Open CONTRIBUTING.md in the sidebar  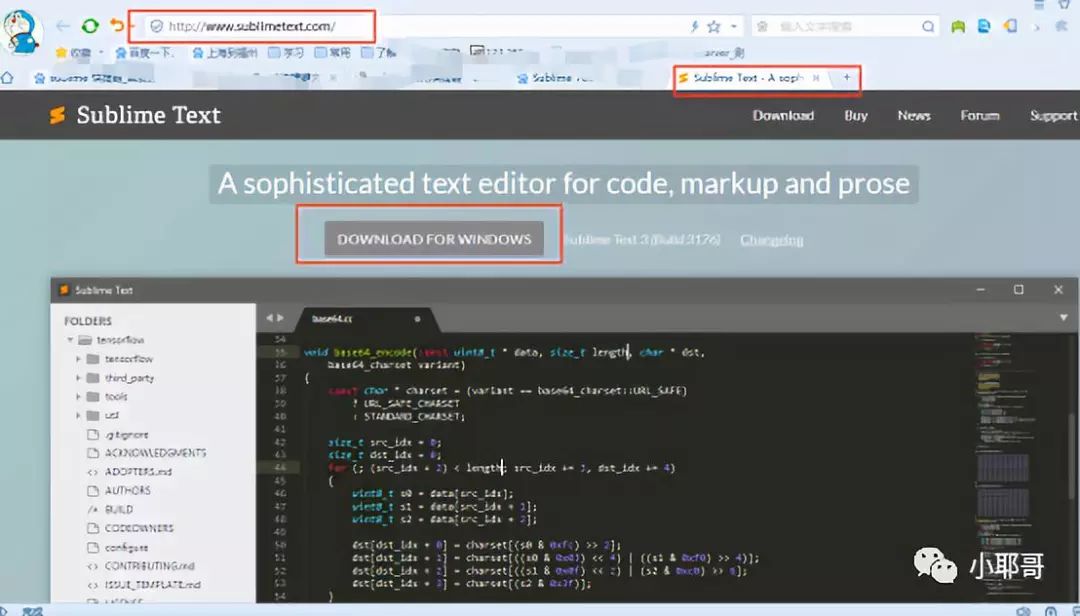141,566
